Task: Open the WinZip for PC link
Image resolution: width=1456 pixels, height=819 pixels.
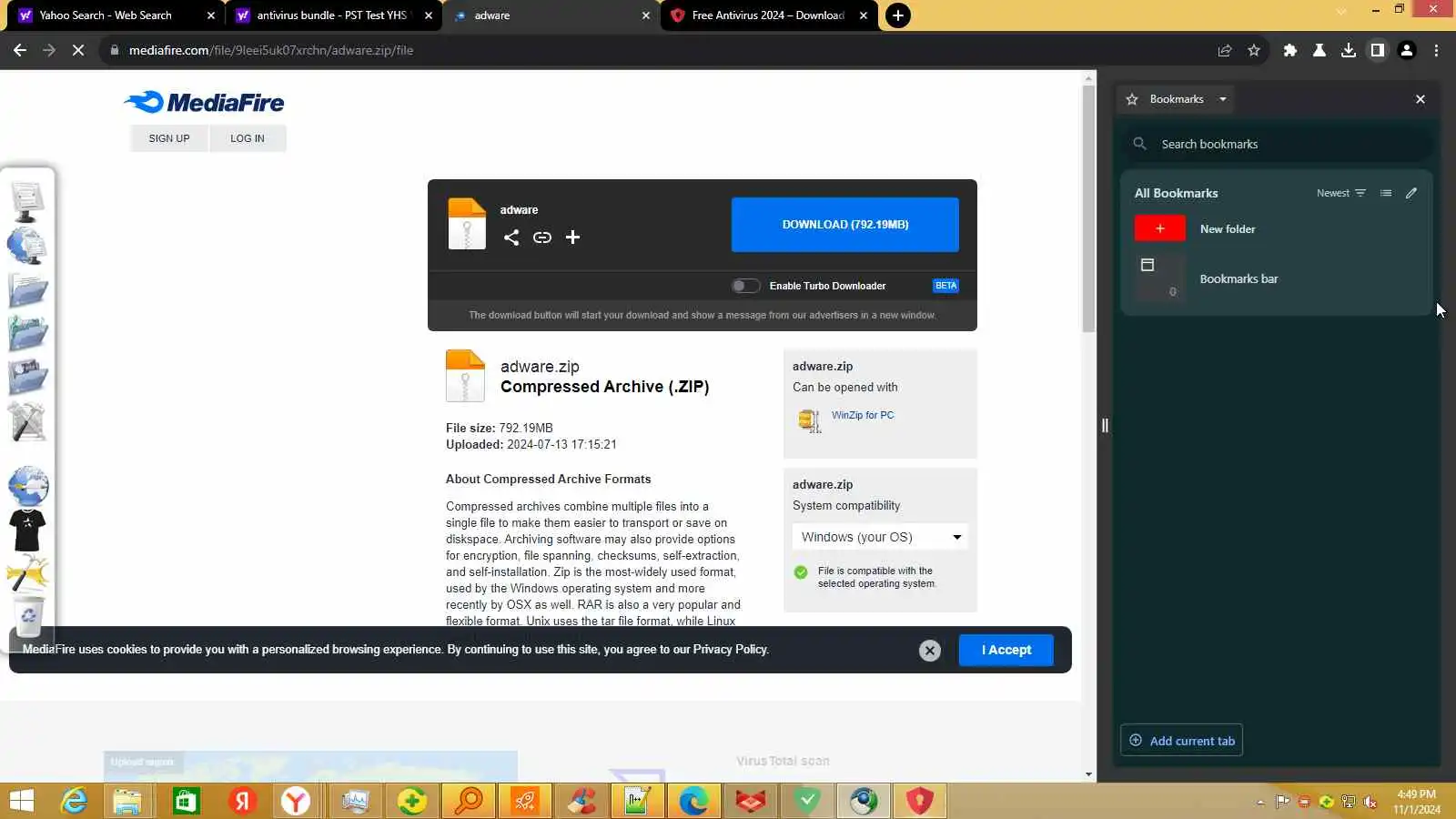Action: click(x=863, y=415)
